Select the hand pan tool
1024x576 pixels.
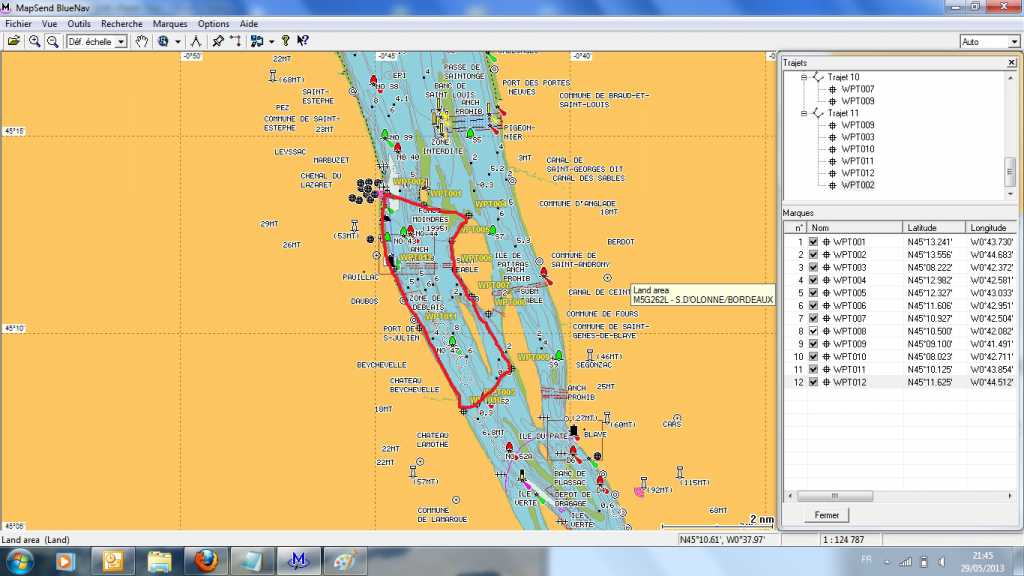142,41
